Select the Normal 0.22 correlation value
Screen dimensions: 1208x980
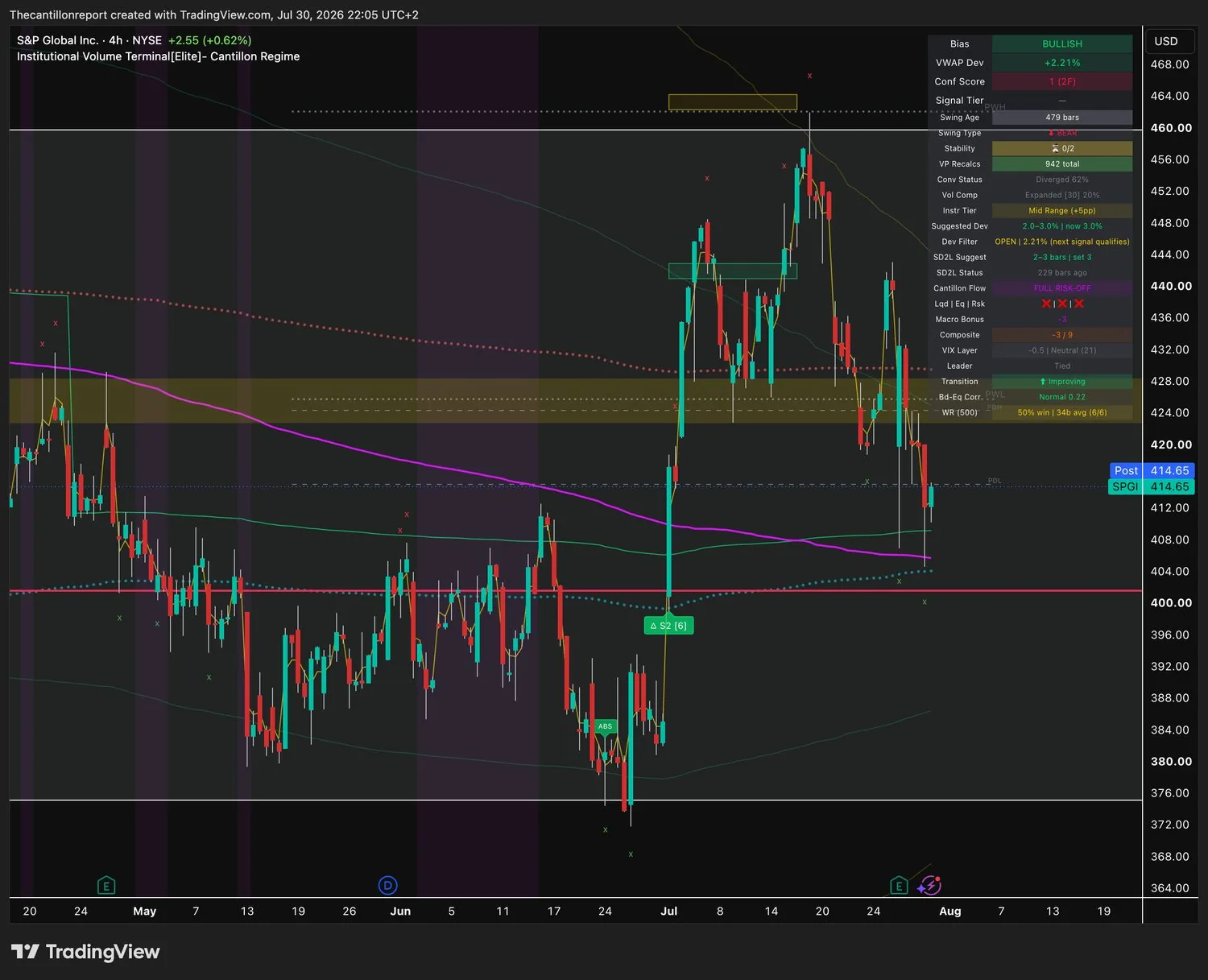[x=1062, y=397]
